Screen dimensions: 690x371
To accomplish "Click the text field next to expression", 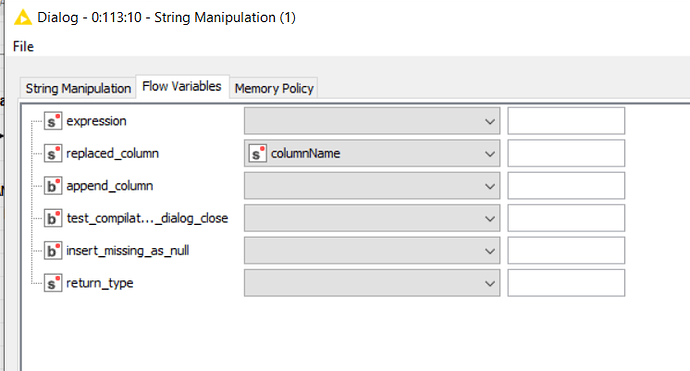I will pos(566,121).
